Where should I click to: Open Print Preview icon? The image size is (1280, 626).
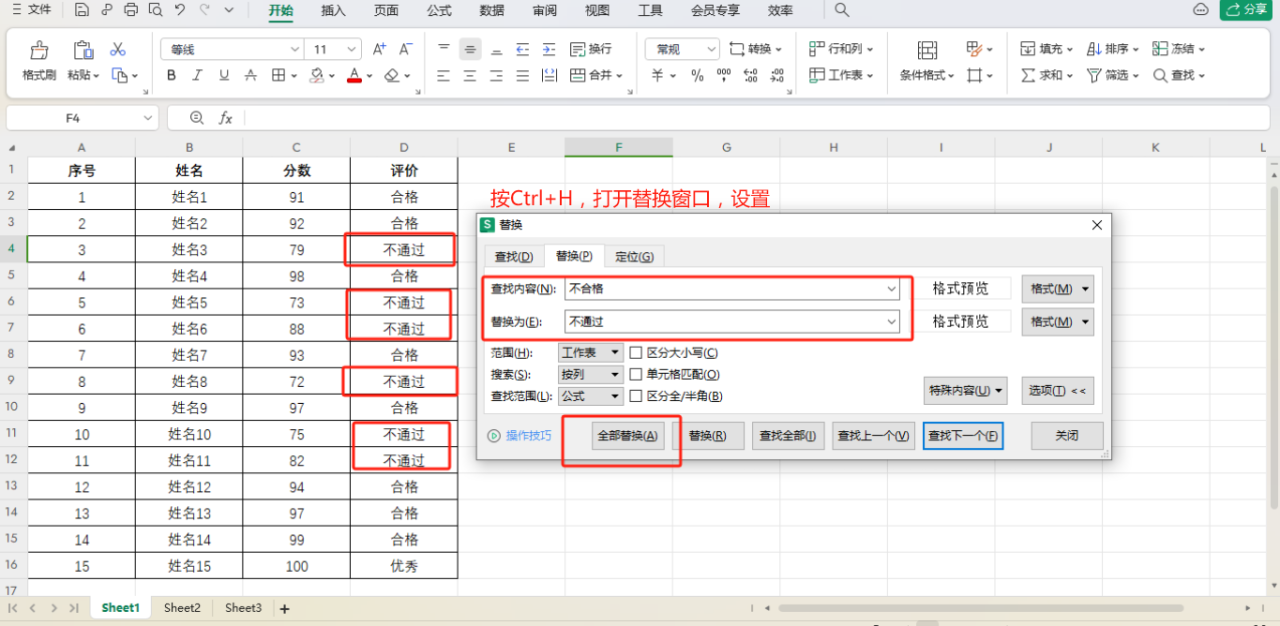point(155,10)
